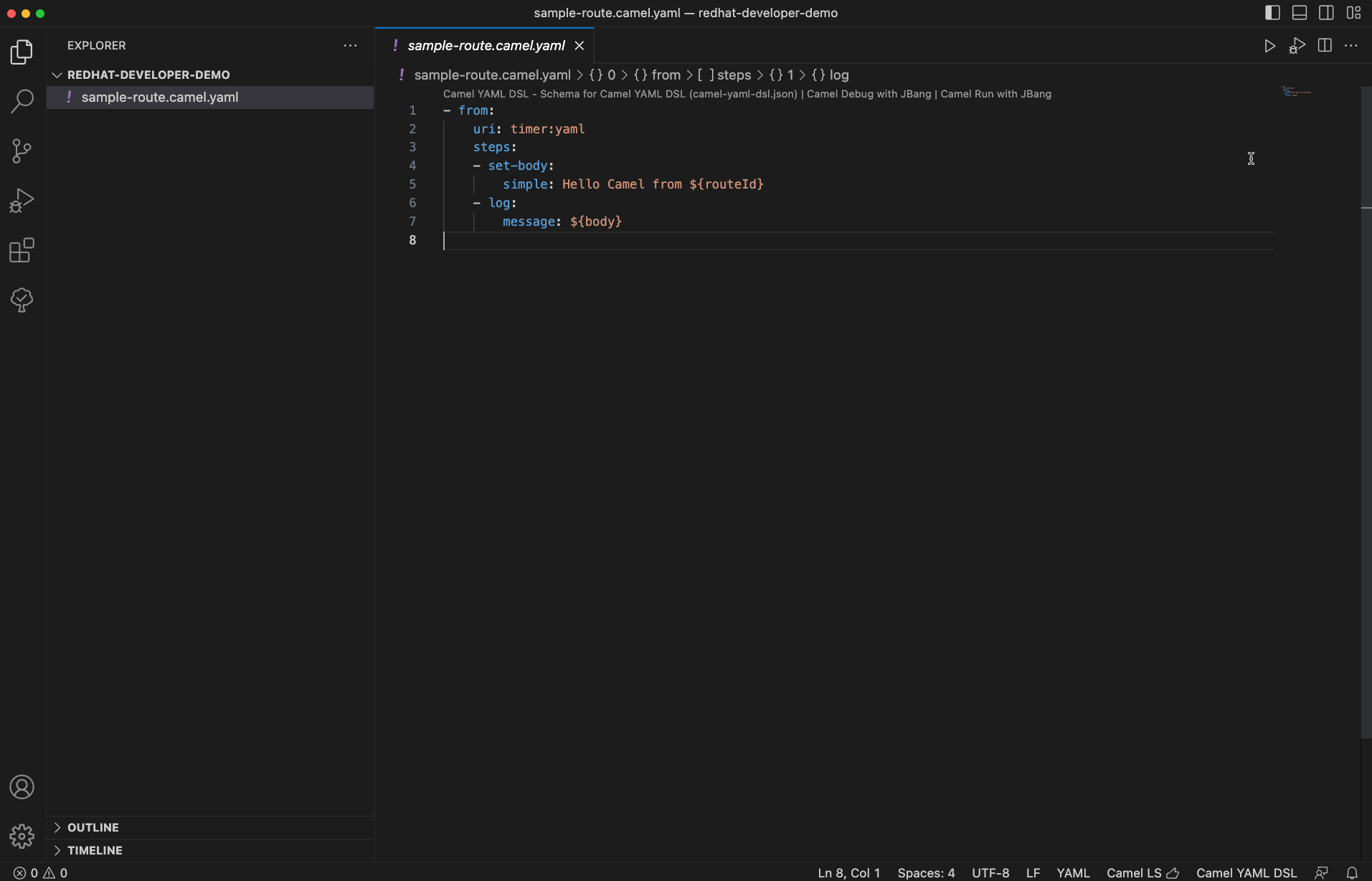Select sample-route.camel.yaml in Explorer tree
1372x881 pixels.
coord(210,97)
